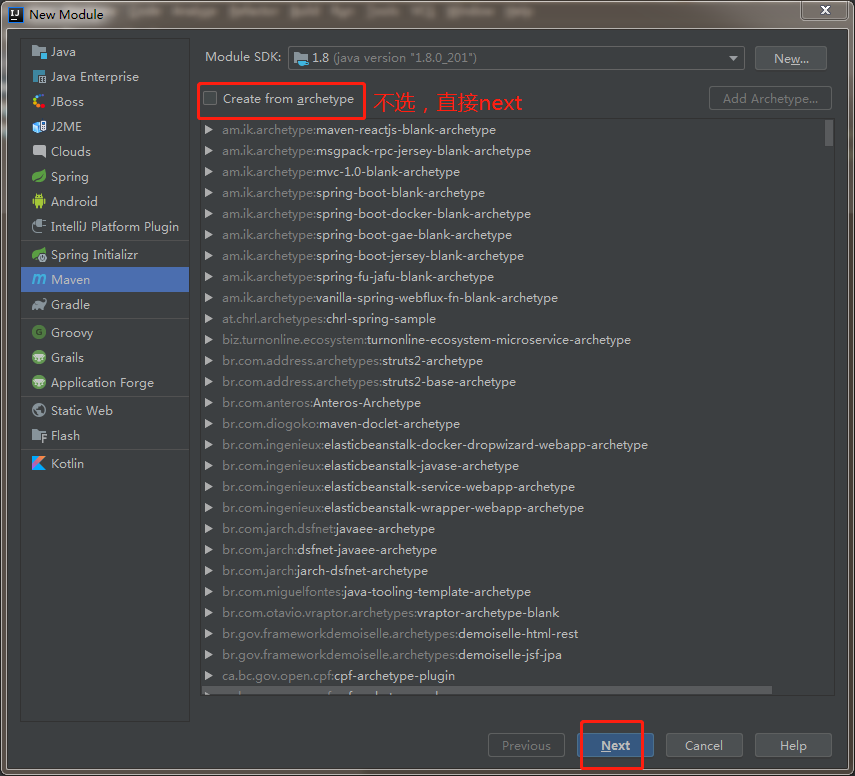The image size is (855, 776).
Task: Select br.com.address.archetypes:struts2-archetype entry
Action: [x=352, y=360]
